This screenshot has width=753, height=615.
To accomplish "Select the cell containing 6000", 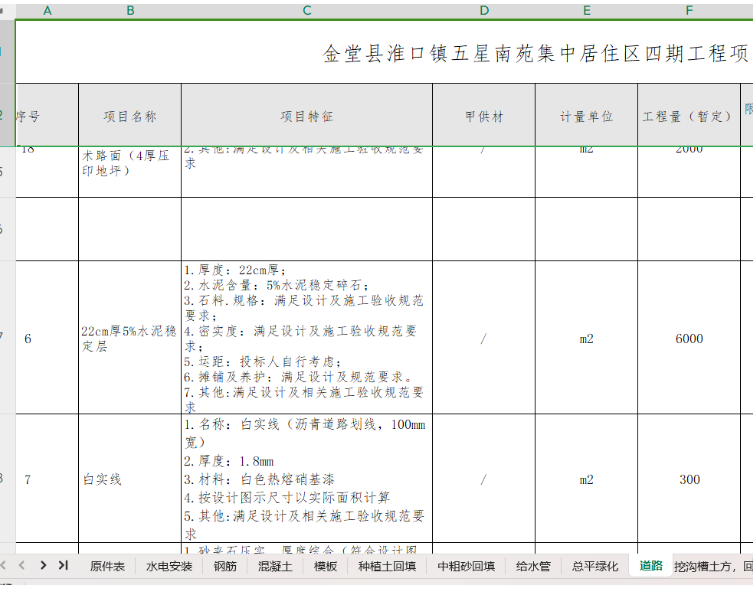I will 689,339.
